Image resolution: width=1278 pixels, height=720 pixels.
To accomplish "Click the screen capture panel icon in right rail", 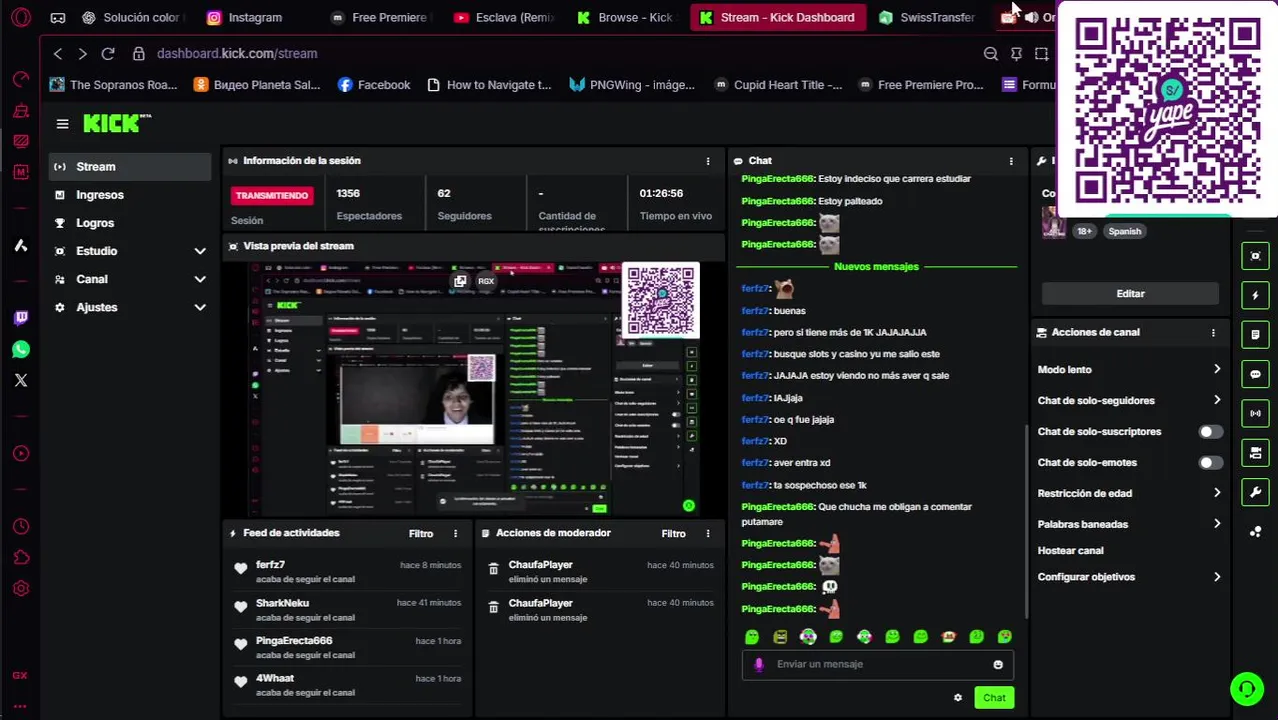I will [x=1255, y=256].
